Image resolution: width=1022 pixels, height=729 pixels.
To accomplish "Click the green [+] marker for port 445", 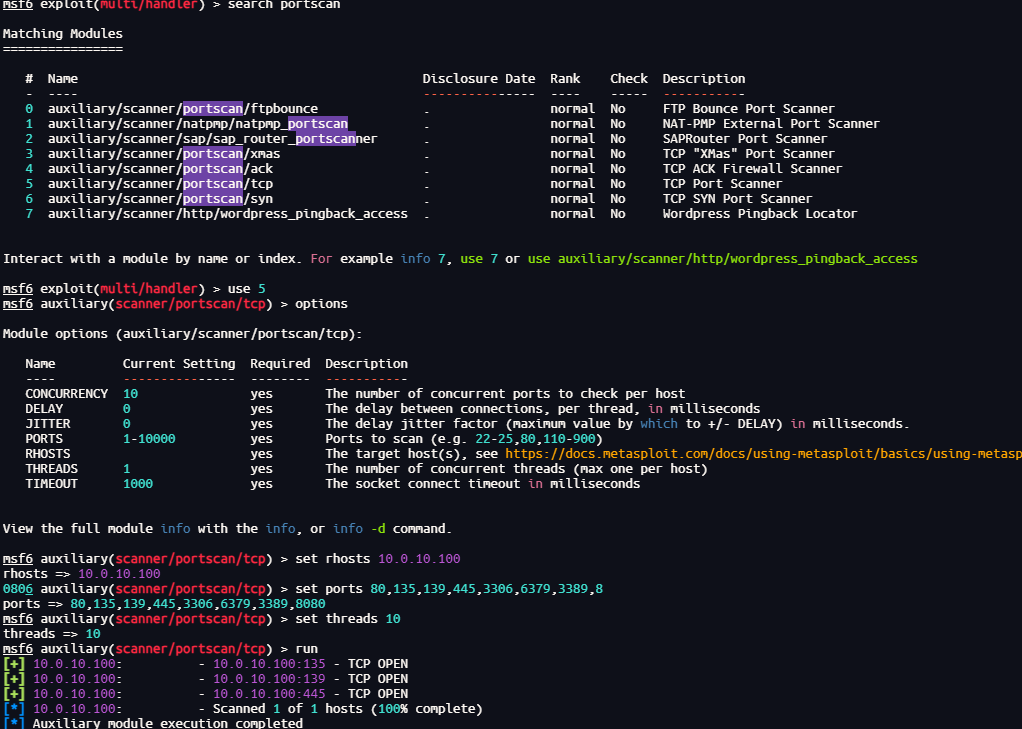I will (14, 694).
